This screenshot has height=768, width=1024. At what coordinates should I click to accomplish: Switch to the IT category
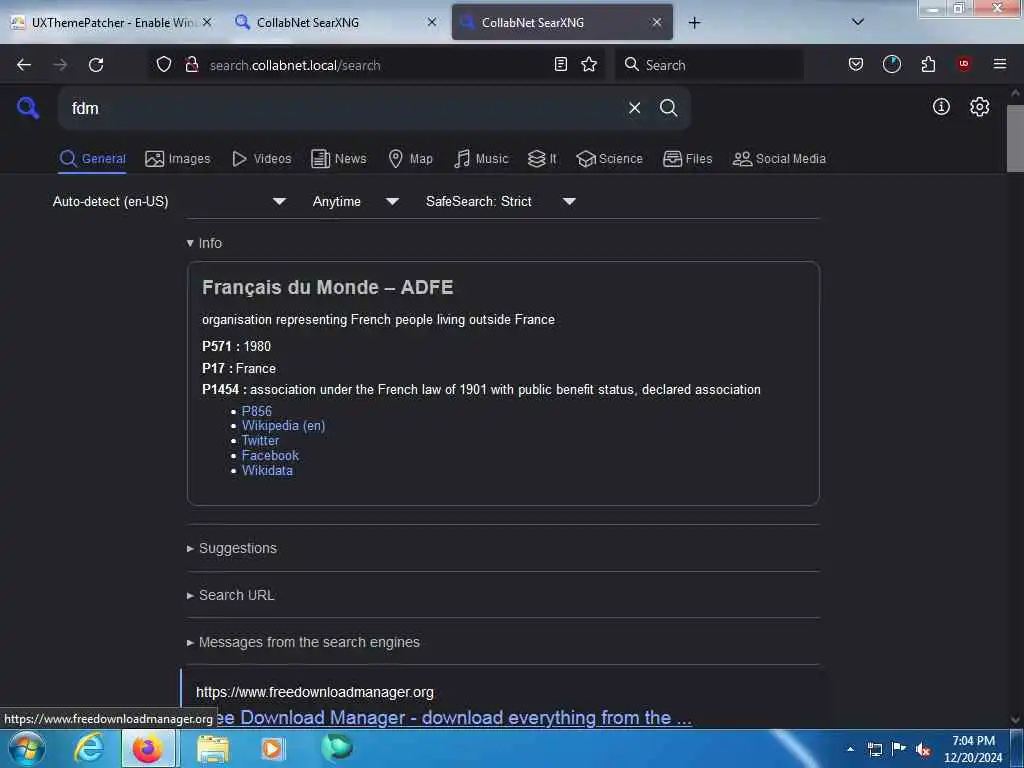(x=542, y=159)
